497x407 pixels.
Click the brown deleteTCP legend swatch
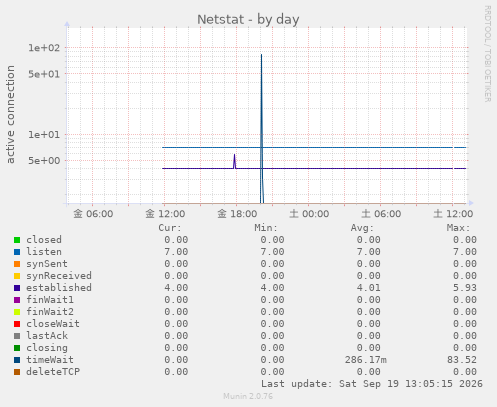[x=17, y=372]
